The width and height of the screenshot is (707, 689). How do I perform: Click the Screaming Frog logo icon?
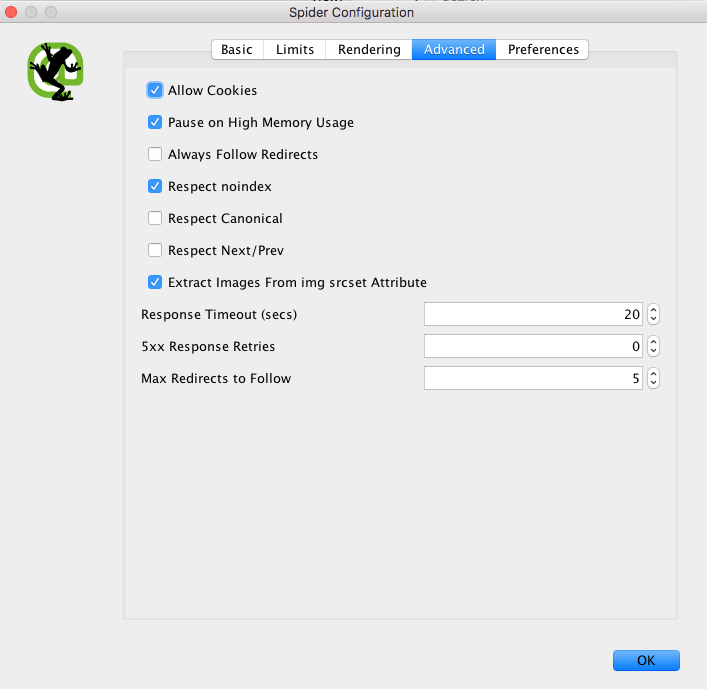[x=55, y=71]
